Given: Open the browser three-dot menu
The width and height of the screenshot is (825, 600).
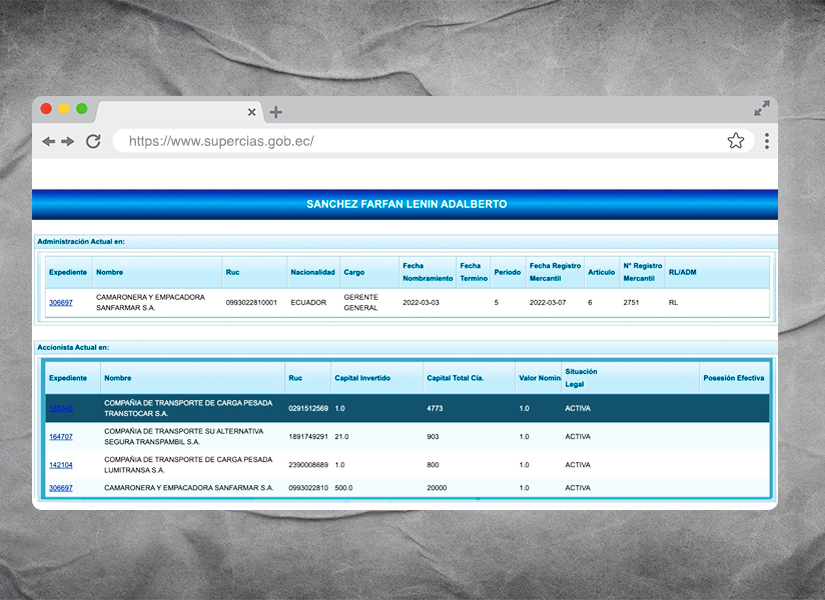Looking at the screenshot, I should click(x=766, y=141).
